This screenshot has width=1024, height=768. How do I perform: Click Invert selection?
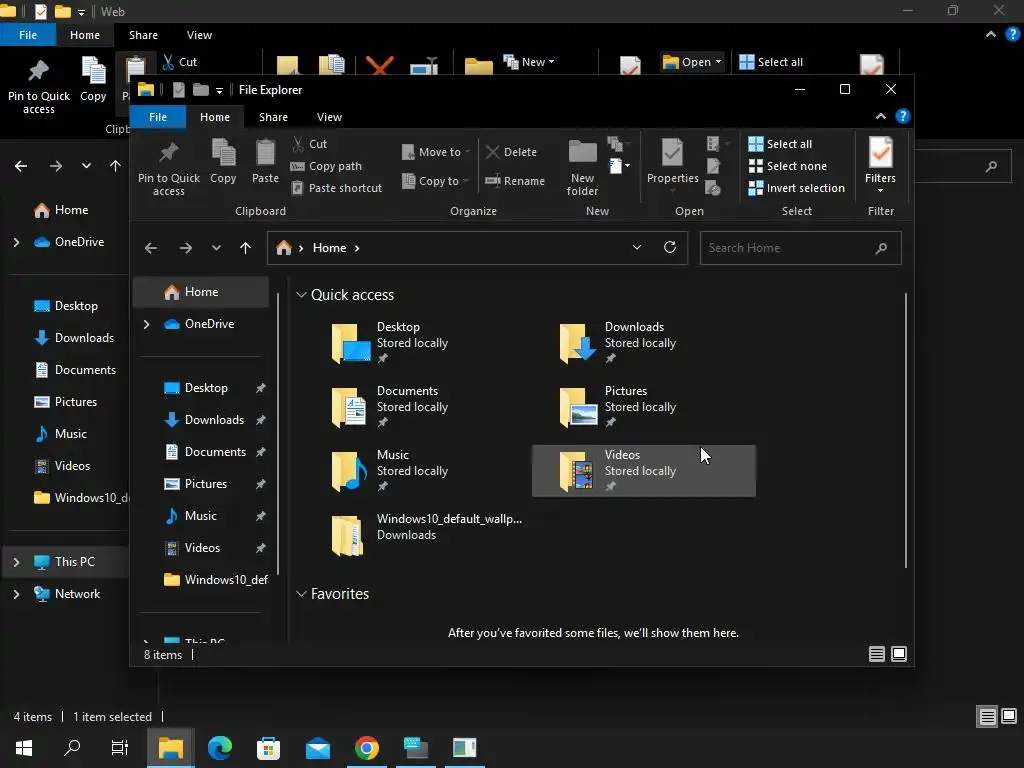[x=796, y=188]
